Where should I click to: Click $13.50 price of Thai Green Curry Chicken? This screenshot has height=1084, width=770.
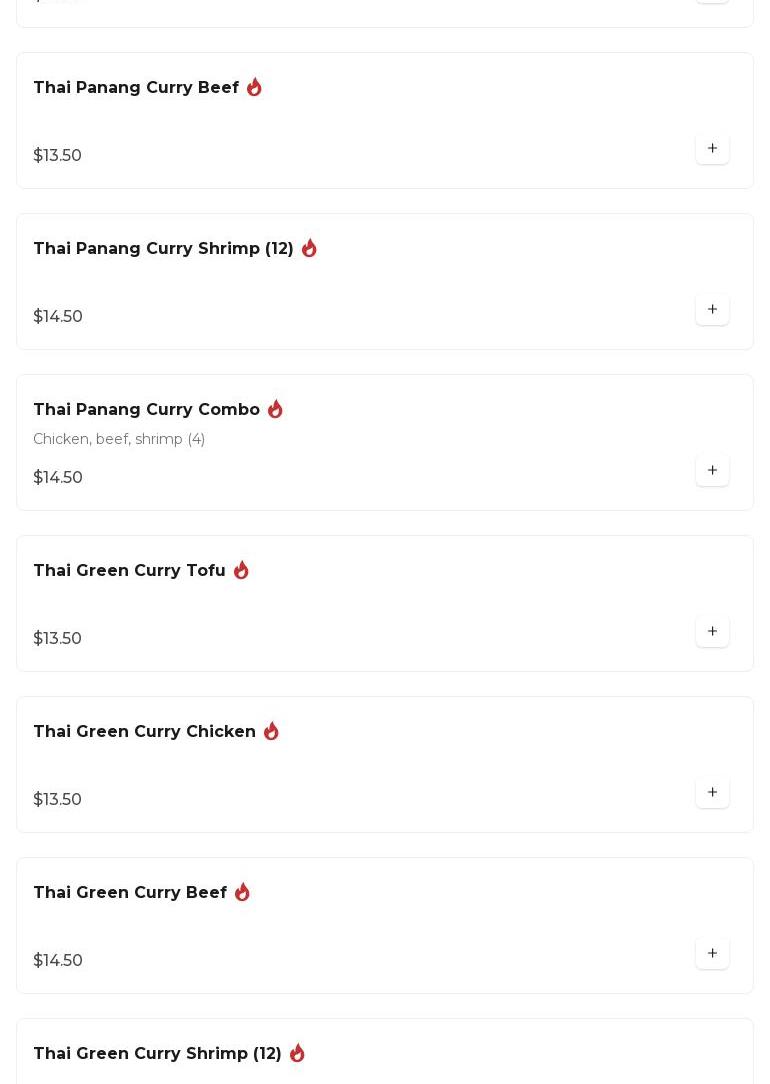(x=58, y=800)
